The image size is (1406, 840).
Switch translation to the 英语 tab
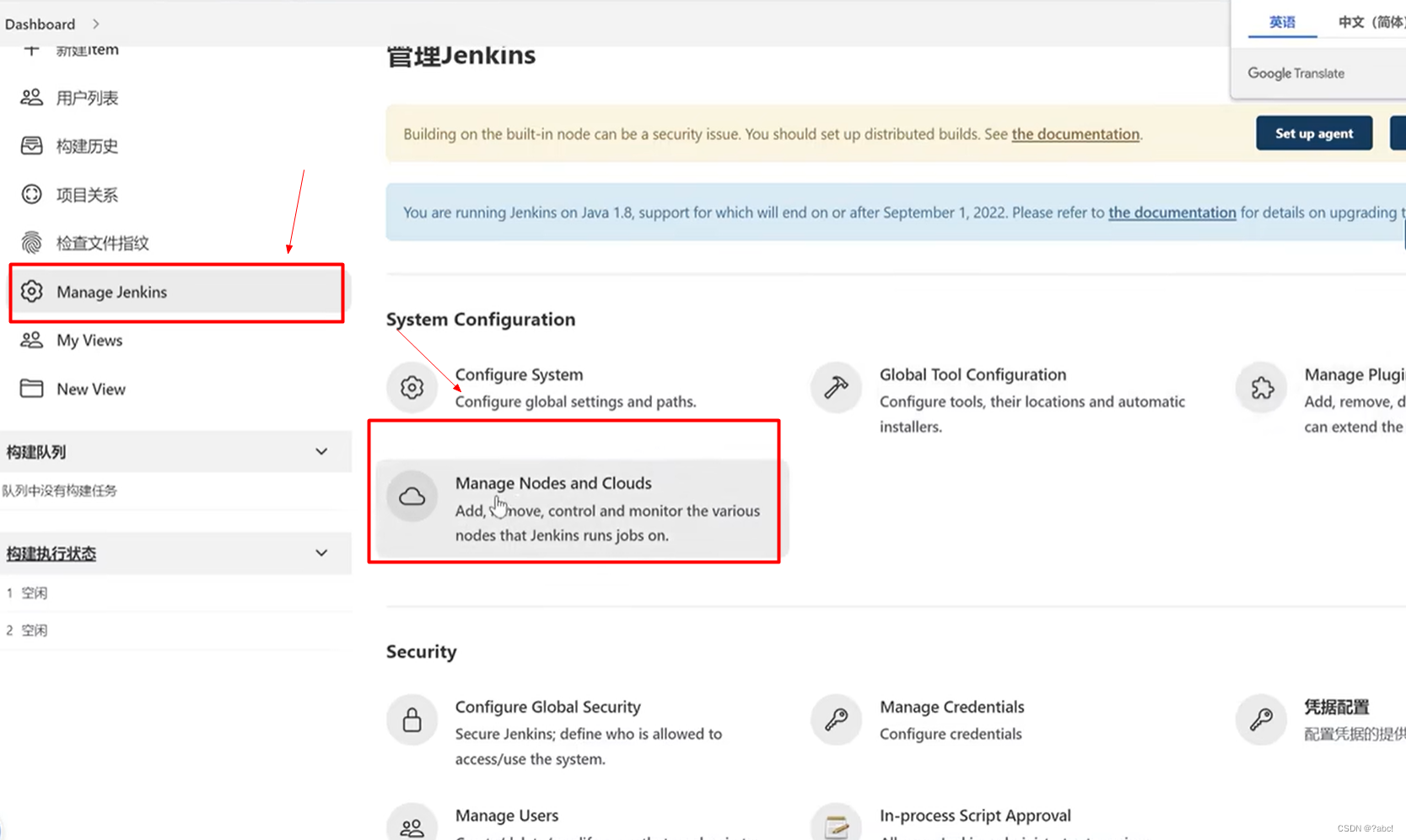[x=1282, y=22]
